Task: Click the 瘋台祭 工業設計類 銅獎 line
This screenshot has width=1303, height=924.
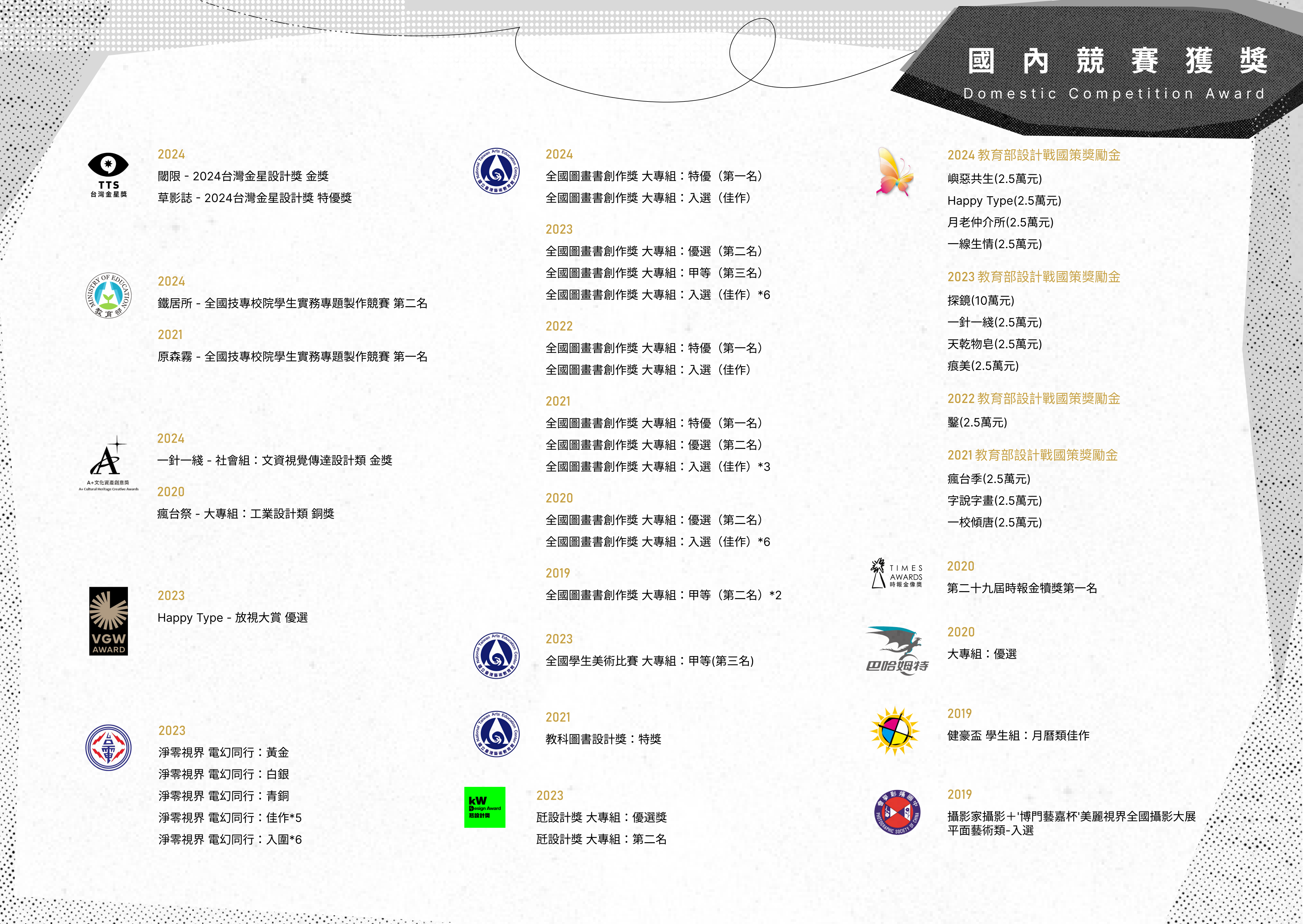Action: [246, 514]
